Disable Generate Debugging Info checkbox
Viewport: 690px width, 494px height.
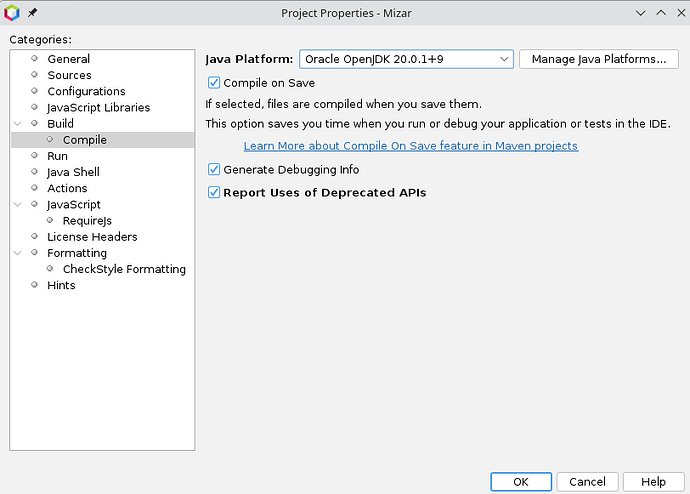click(x=214, y=169)
